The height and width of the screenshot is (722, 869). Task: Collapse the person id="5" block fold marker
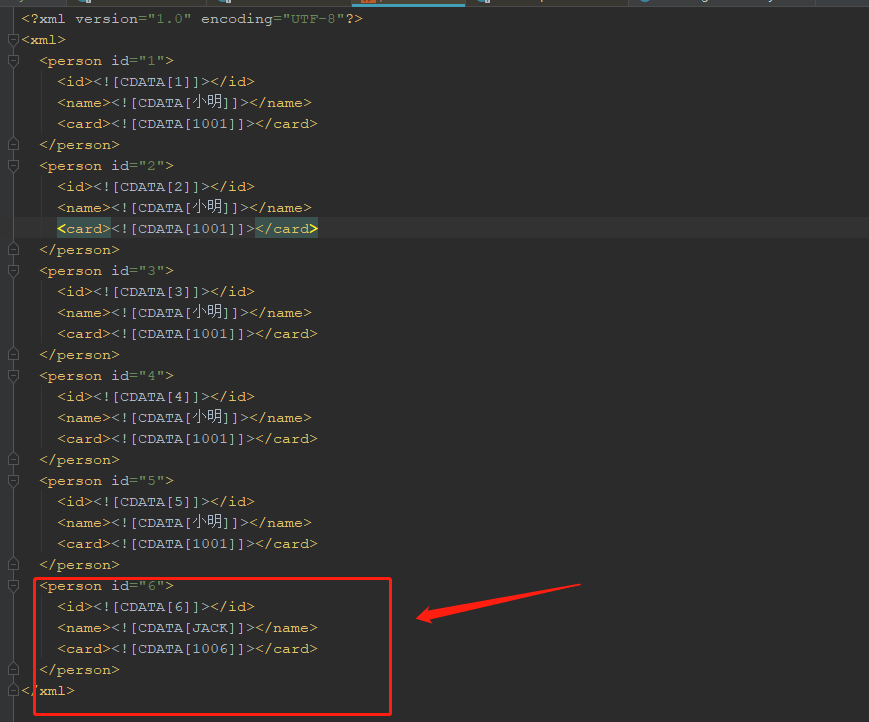pyautogui.click(x=14, y=481)
